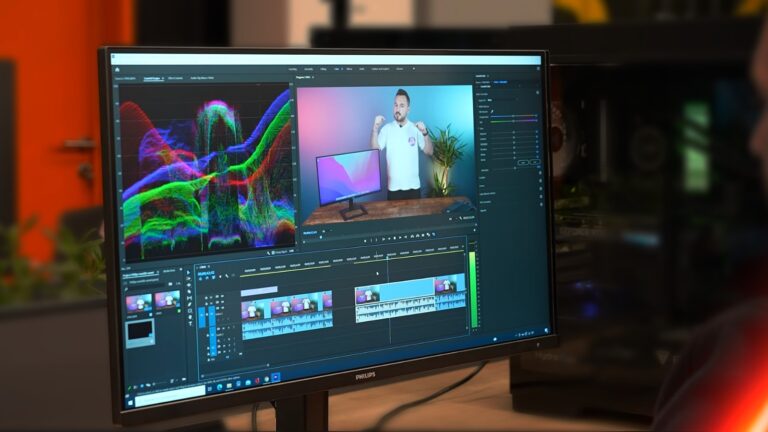
Task: Open the Windows Start button
Action: 130,403
